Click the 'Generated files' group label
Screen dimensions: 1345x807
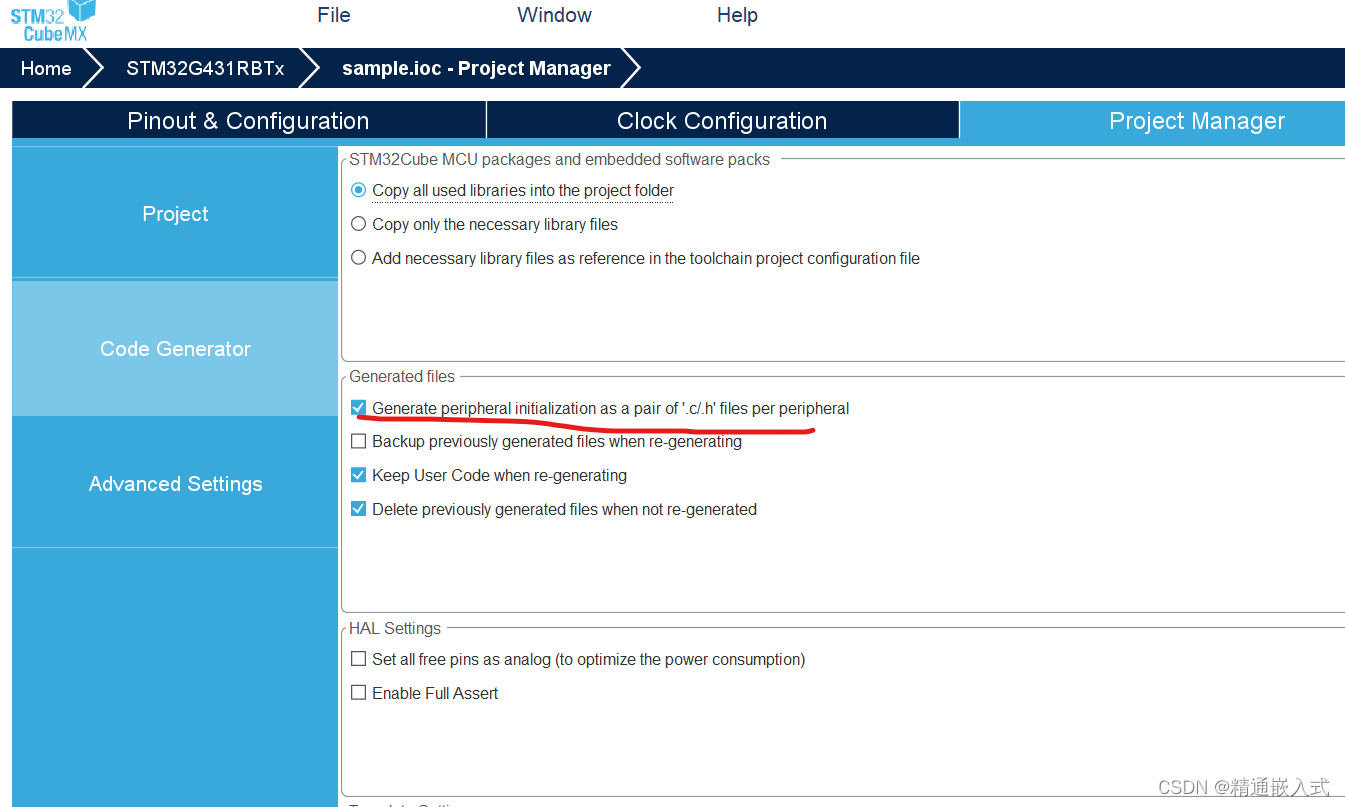pyautogui.click(x=402, y=376)
